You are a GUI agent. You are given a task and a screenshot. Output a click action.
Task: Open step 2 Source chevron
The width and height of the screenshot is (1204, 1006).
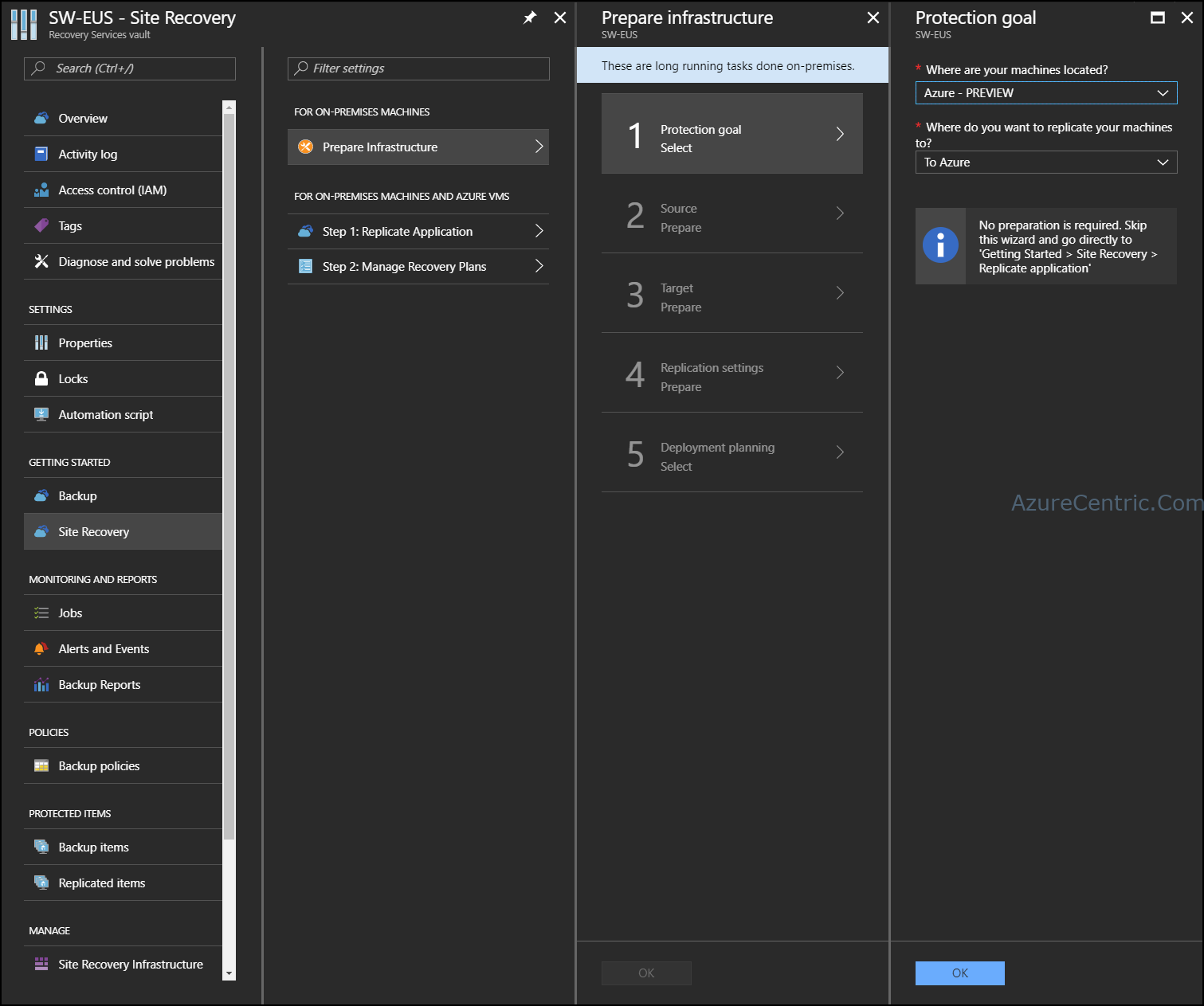click(x=840, y=213)
